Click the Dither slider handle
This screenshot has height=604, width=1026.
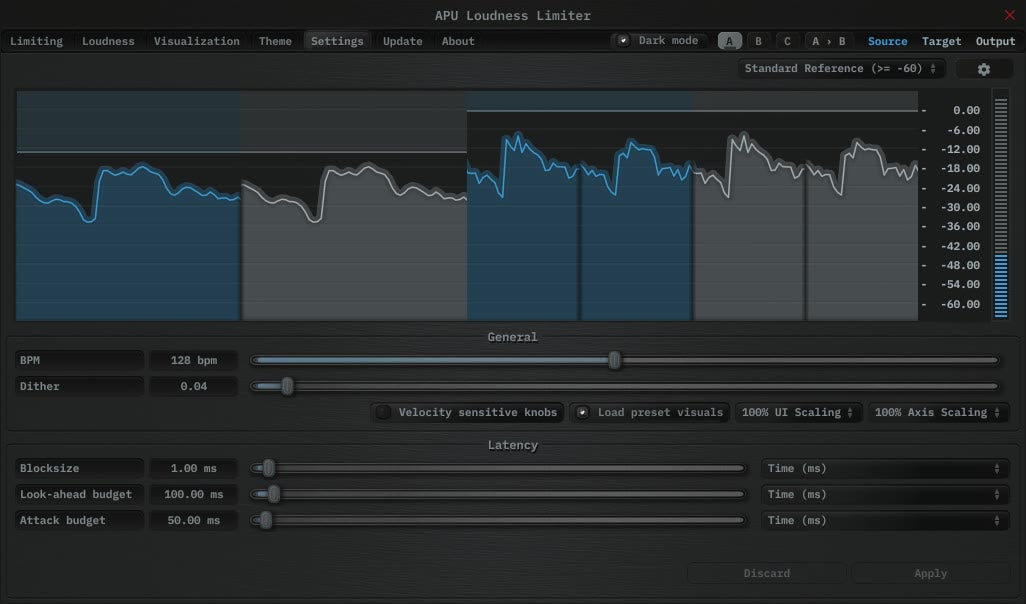click(x=287, y=386)
